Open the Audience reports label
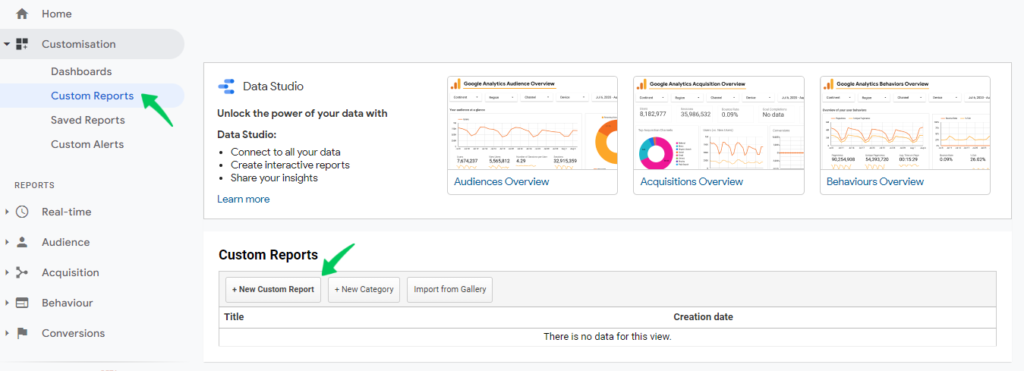 click(x=65, y=242)
